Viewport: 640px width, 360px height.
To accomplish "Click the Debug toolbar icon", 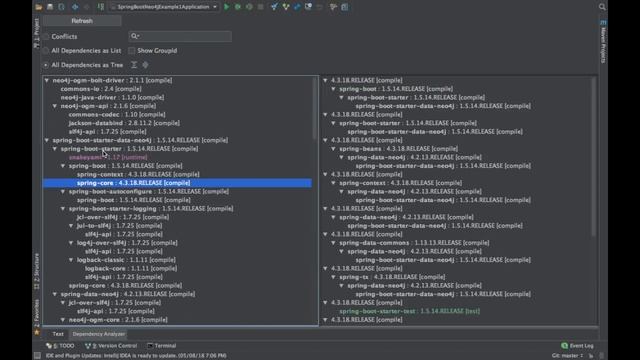I will click(238, 7).
